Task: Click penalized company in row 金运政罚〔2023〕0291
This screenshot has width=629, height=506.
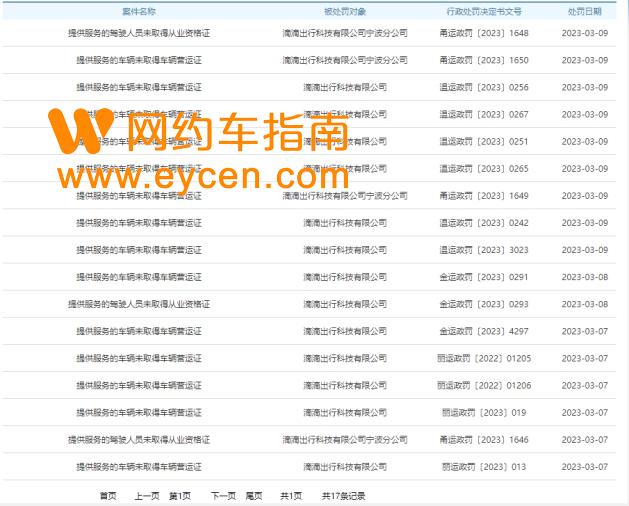Action: [345, 277]
